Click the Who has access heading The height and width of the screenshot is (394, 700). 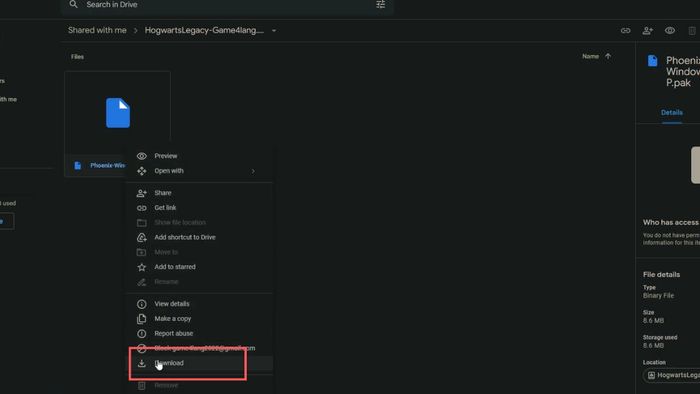pyautogui.click(x=671, y=222)
